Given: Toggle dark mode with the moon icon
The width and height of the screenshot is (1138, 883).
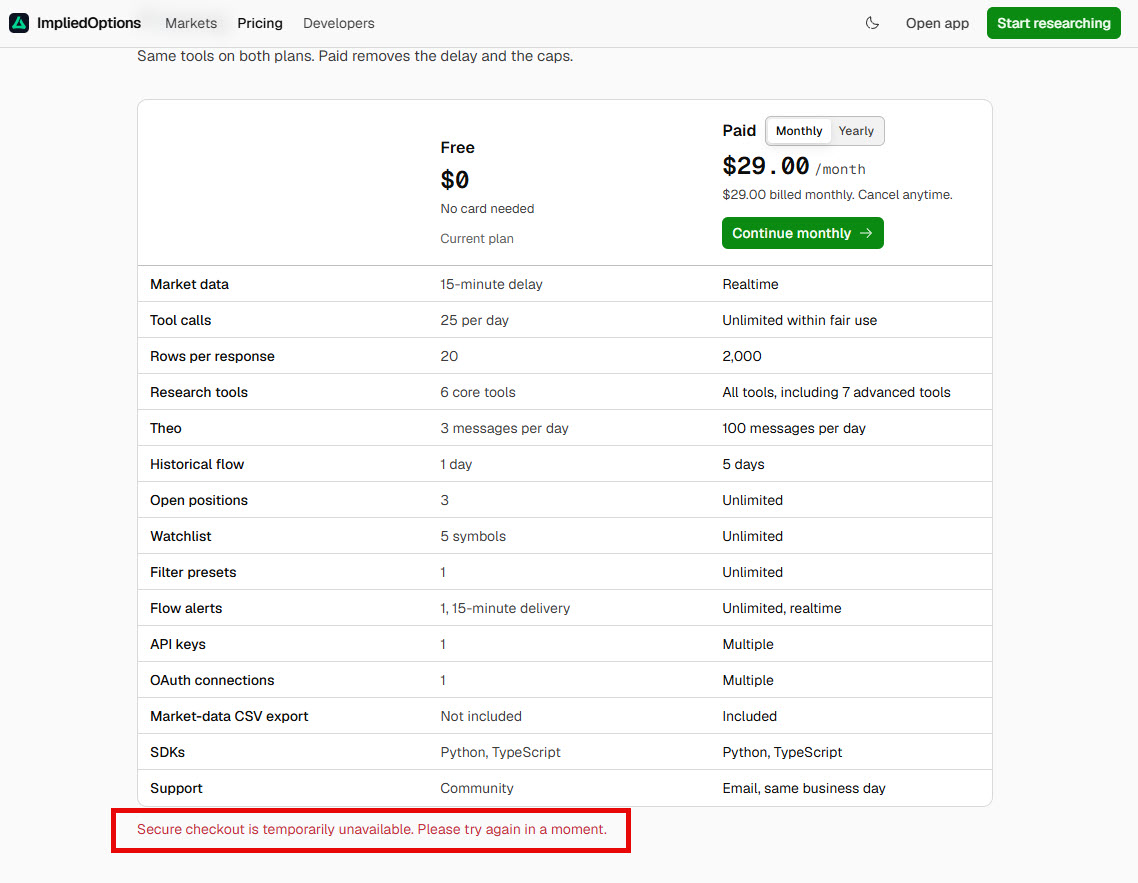Looking at the screenshot, I should point(872,23).
